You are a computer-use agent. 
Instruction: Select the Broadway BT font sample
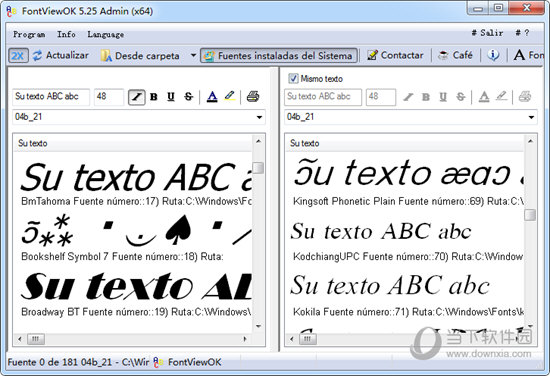[x=136, y=286]
